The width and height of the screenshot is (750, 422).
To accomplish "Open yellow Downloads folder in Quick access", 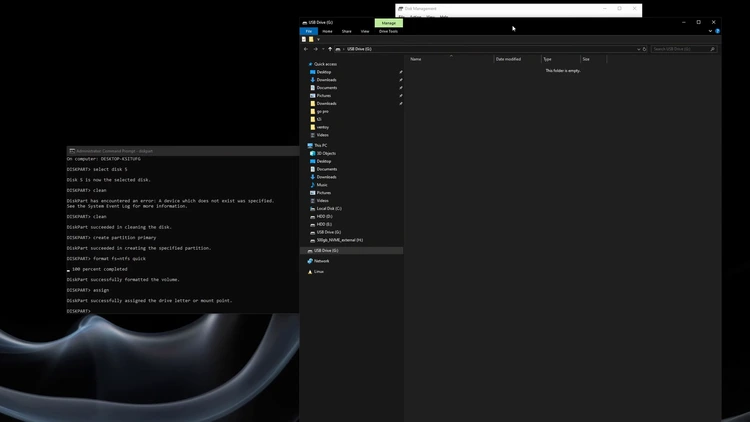I will coord(326,103).
